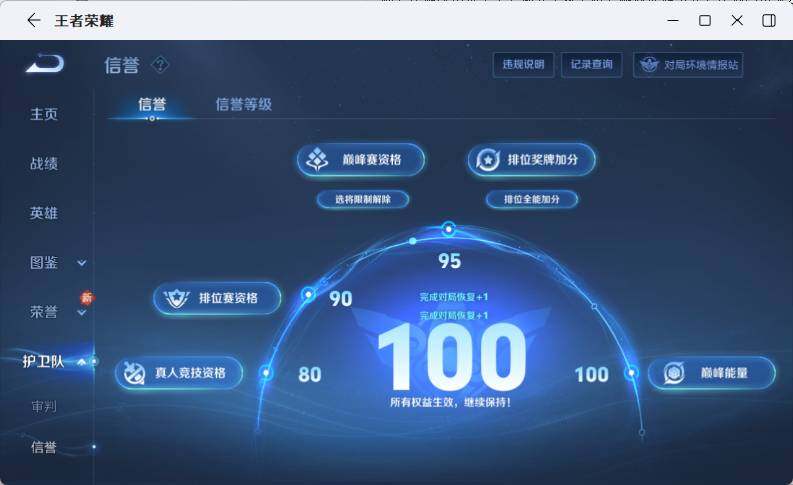The height and width of the screenshot is (485, 793).
Task: Expand the 荣誉 sidebar chevron
Action: click(x=81, y=314)
